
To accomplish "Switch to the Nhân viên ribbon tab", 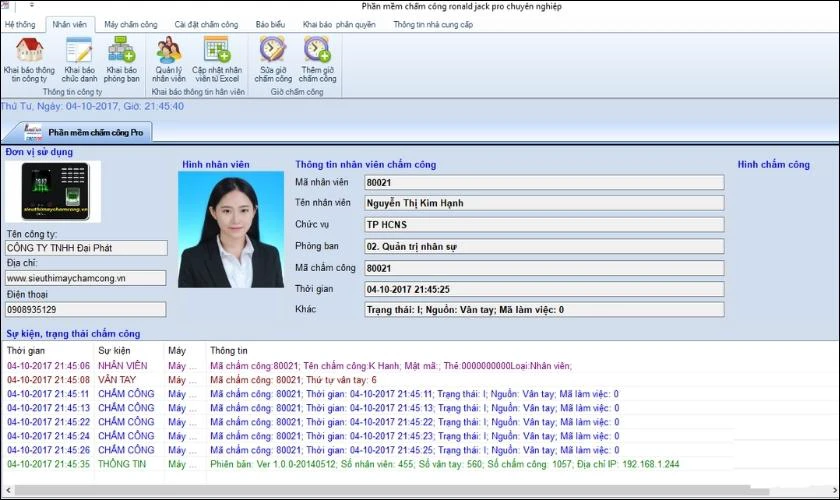I will click(70, 25).
